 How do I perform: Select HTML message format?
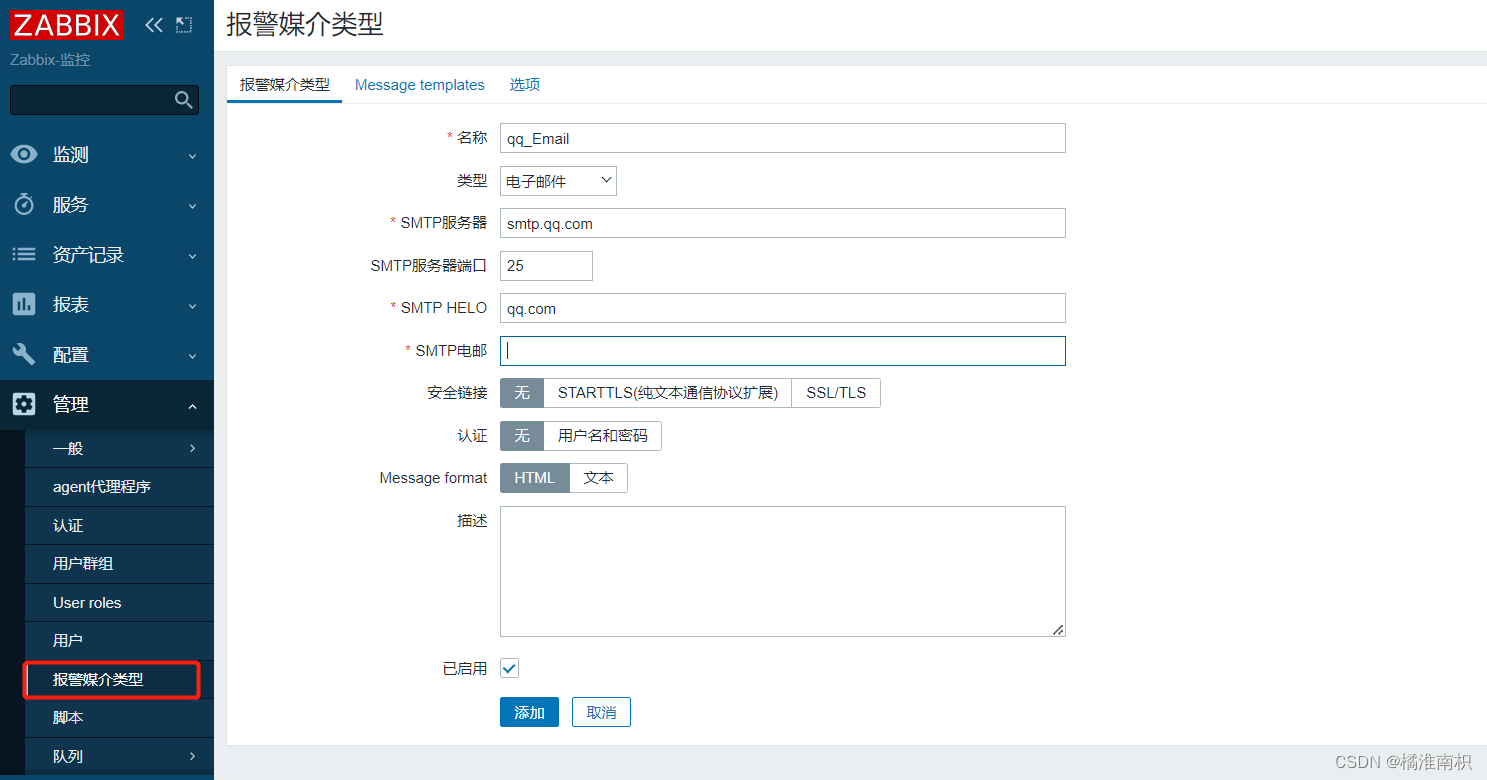pyautogui.click(x=535, y=478)
